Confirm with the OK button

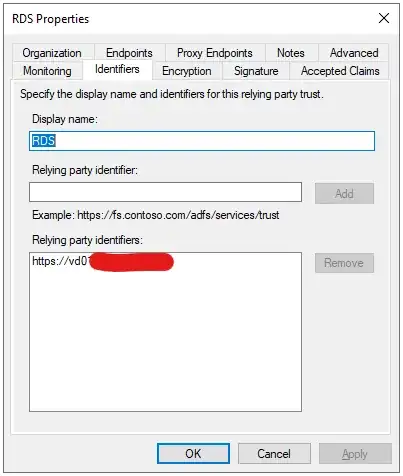(x=193, y=453)
